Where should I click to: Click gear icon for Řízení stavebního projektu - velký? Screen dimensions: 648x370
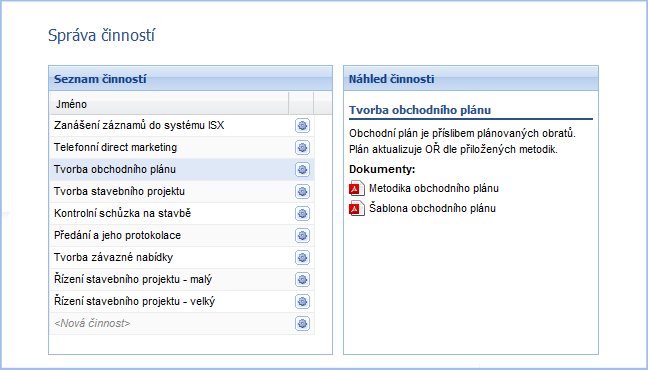click(x=302, y=301)
